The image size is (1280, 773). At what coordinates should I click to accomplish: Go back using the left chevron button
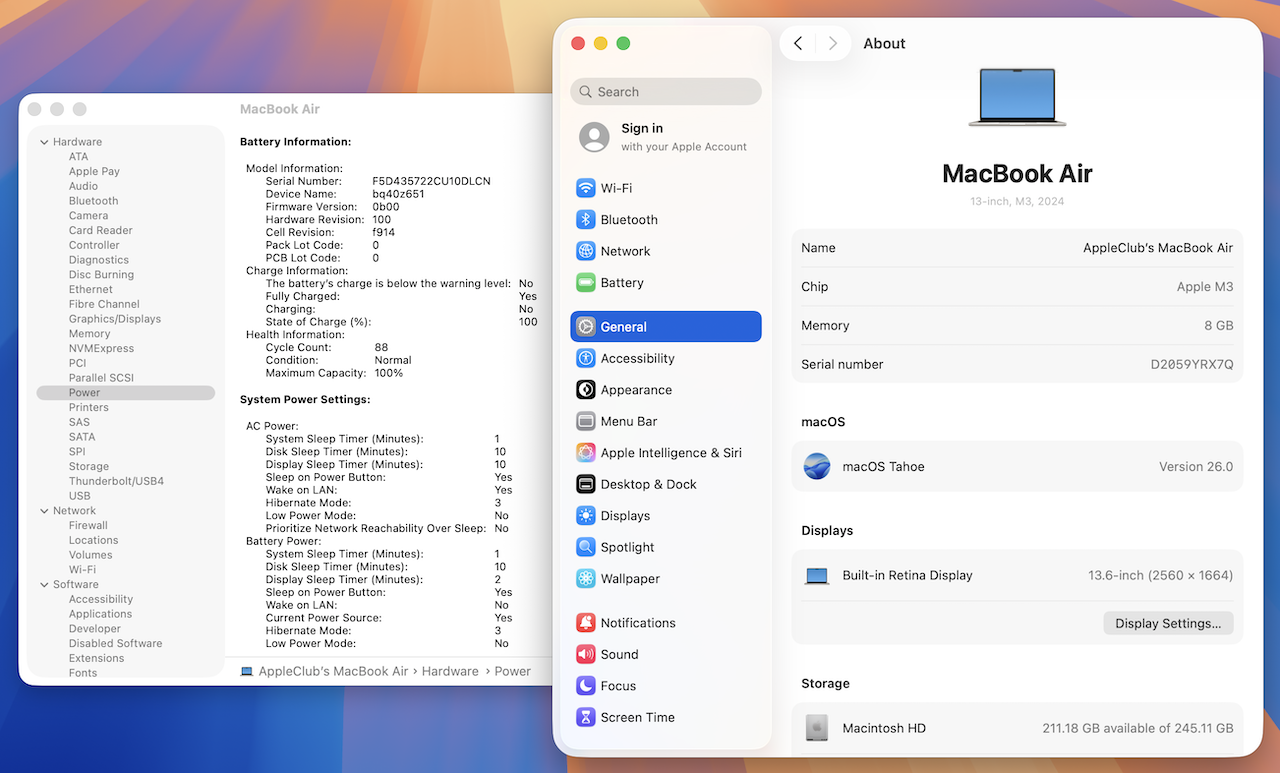pos(798,43)
